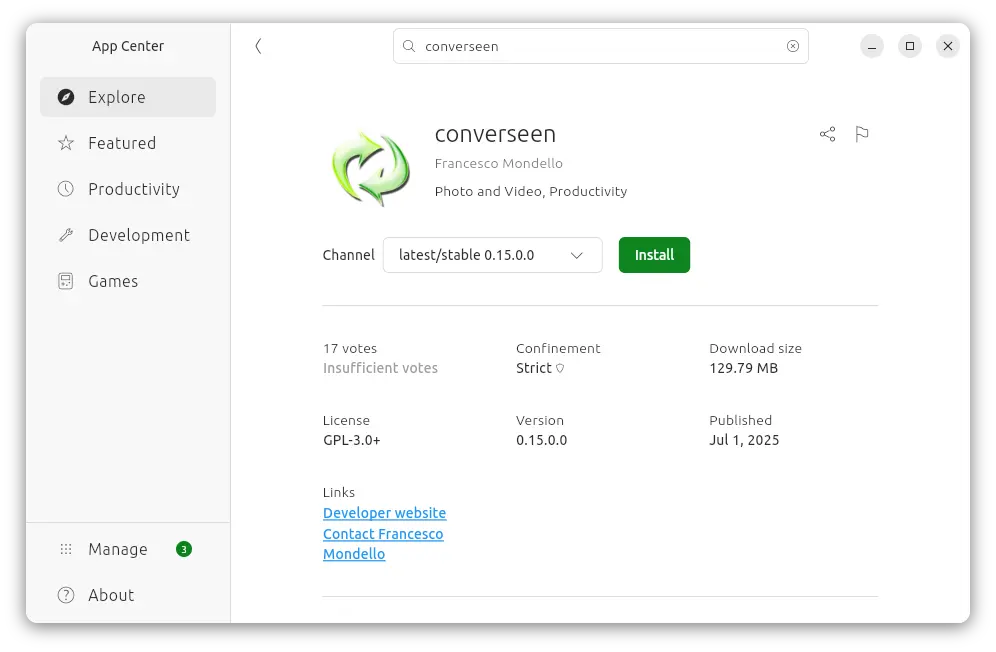Open the Featured category
The image size is (996, 652).
pos(128,143)
